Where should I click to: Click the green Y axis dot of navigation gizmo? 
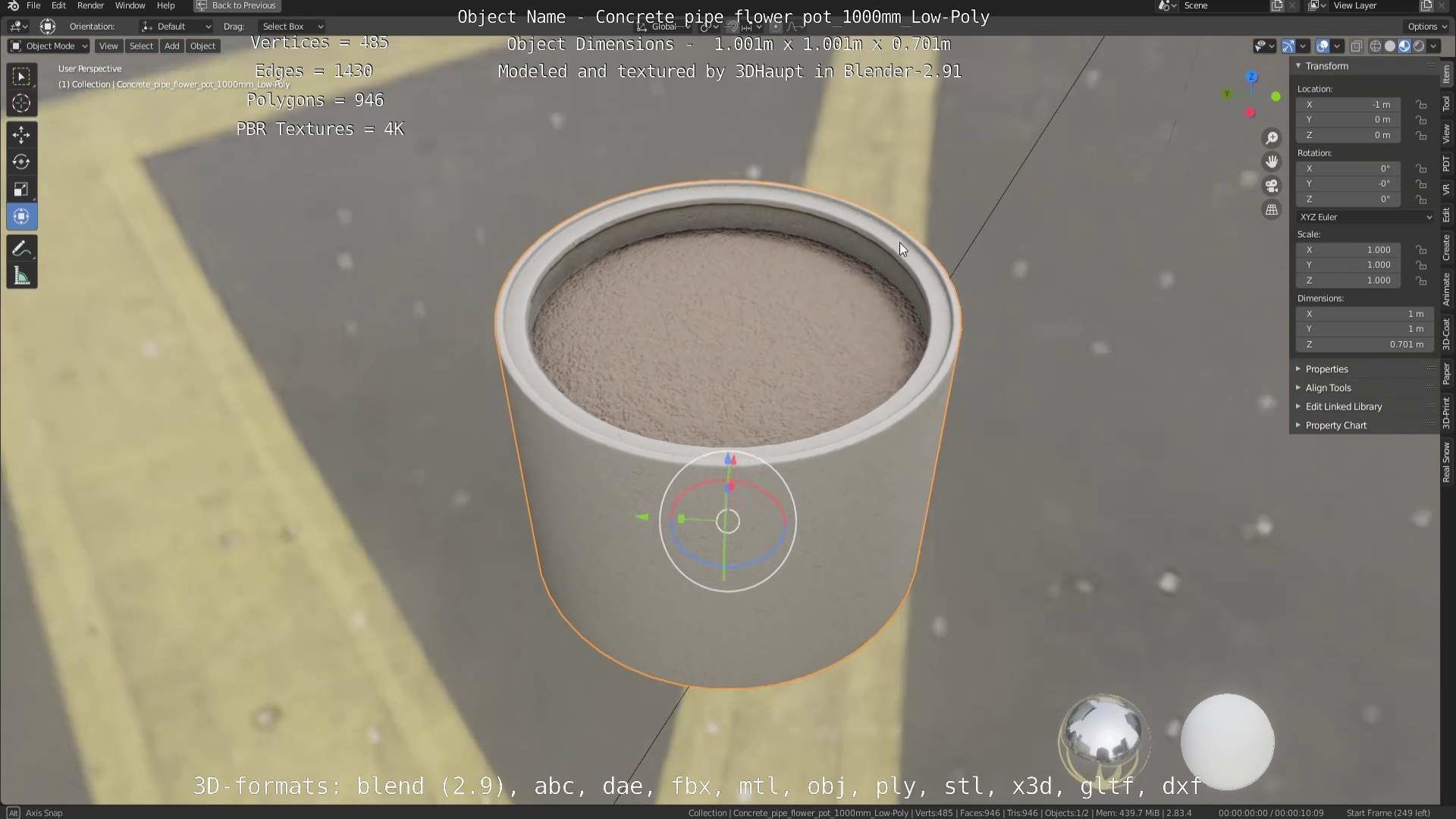click(1276, 96)
